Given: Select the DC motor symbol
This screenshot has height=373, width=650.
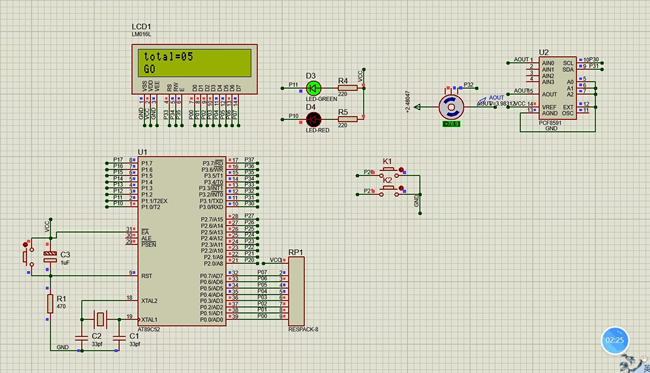Looking at the screenshot, I should point(451,107).
